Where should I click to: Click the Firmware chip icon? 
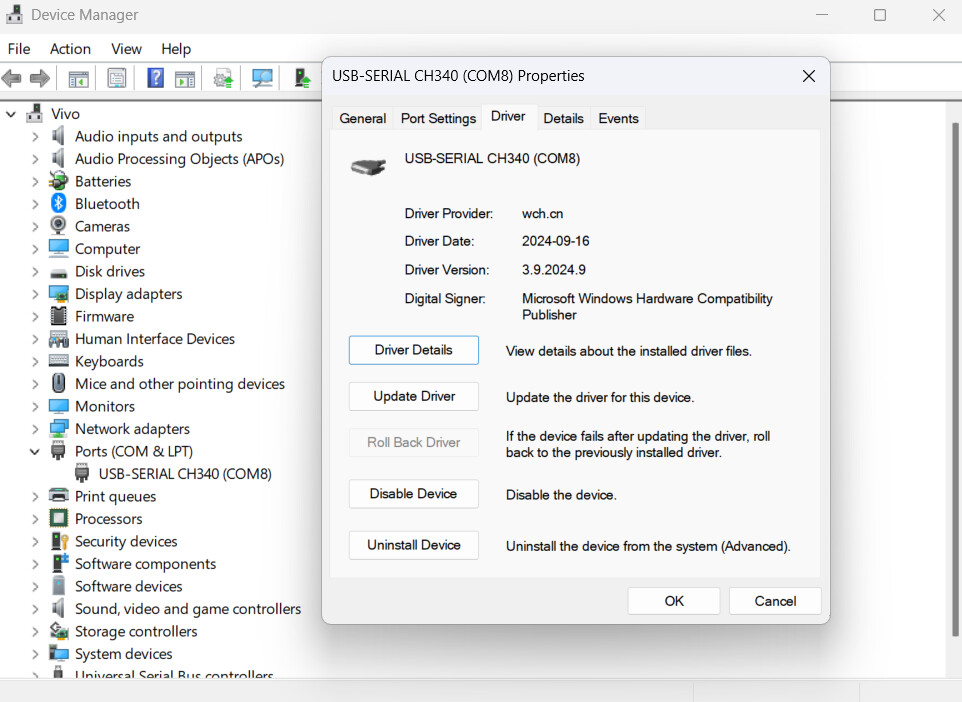[x=58, y=316]
